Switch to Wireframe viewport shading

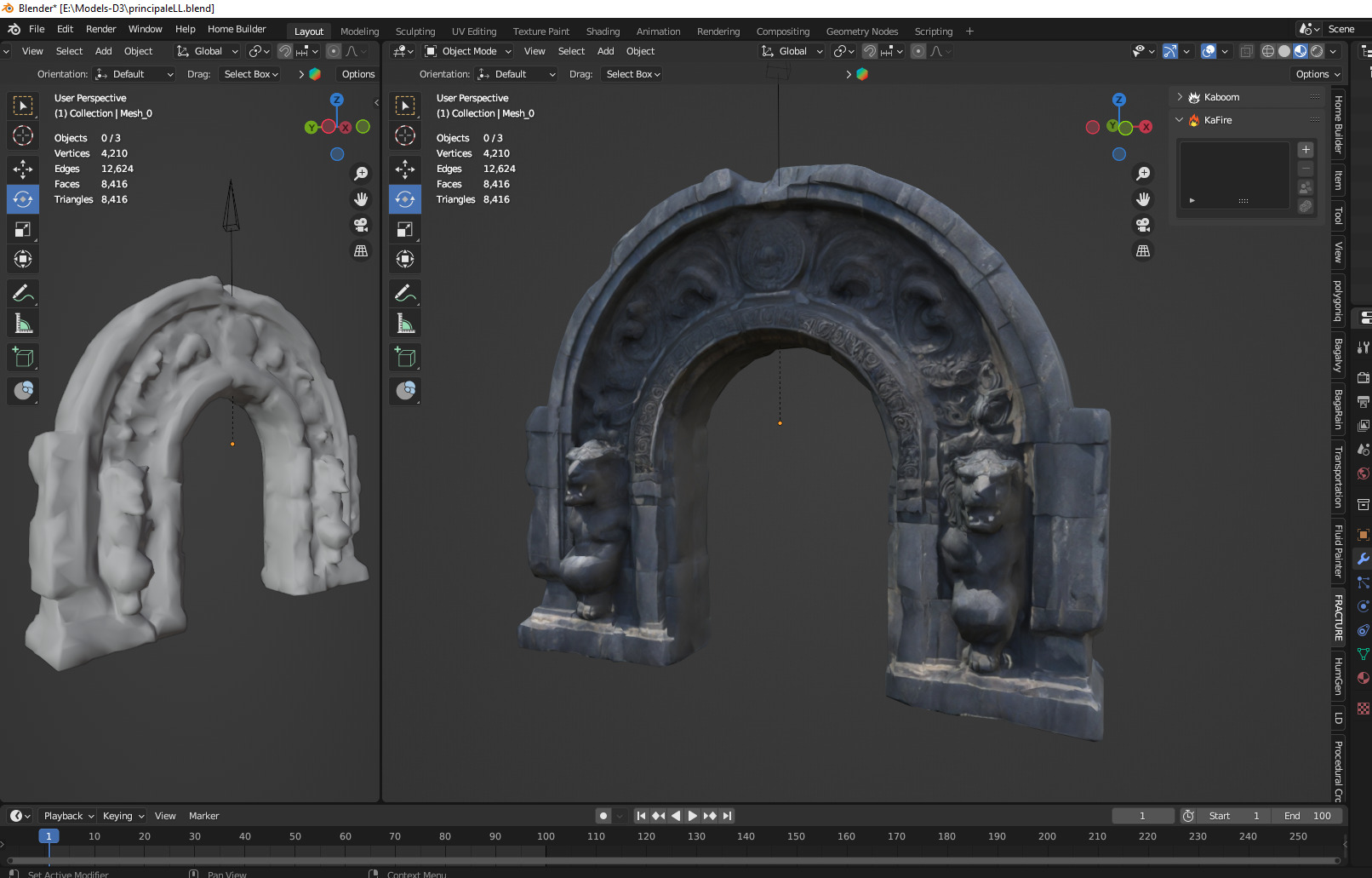(1268, 51)
